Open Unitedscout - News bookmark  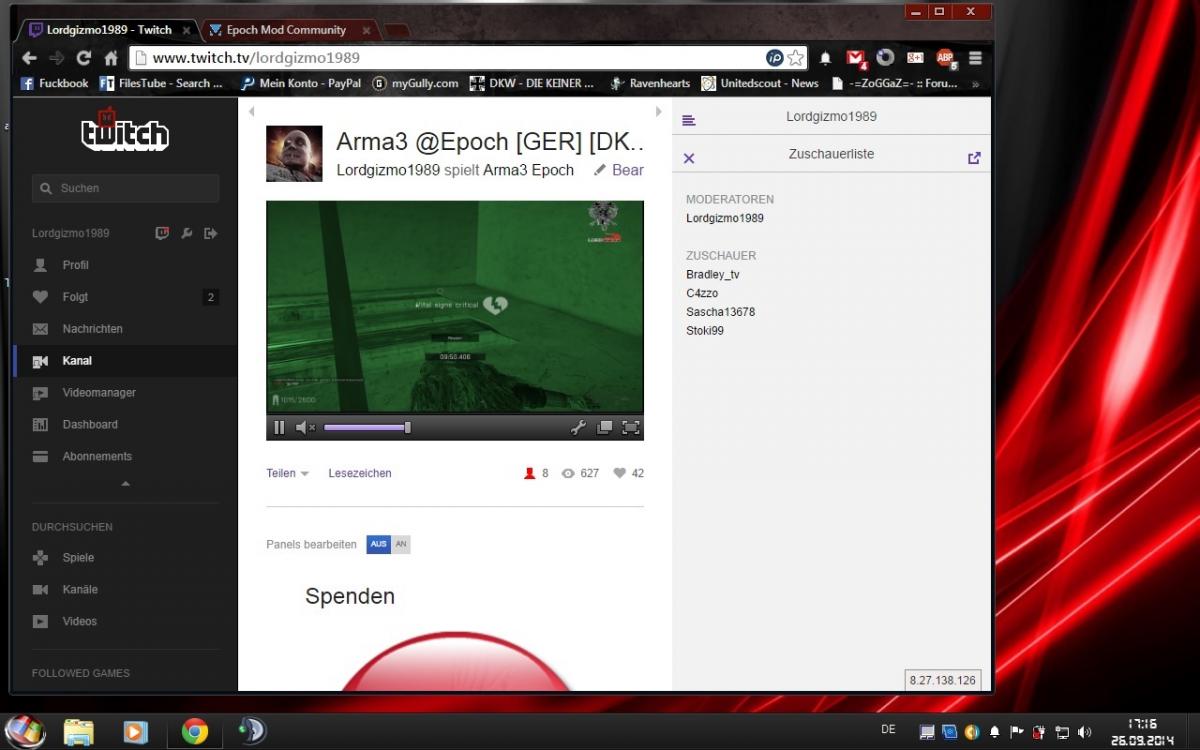[760, 83]
